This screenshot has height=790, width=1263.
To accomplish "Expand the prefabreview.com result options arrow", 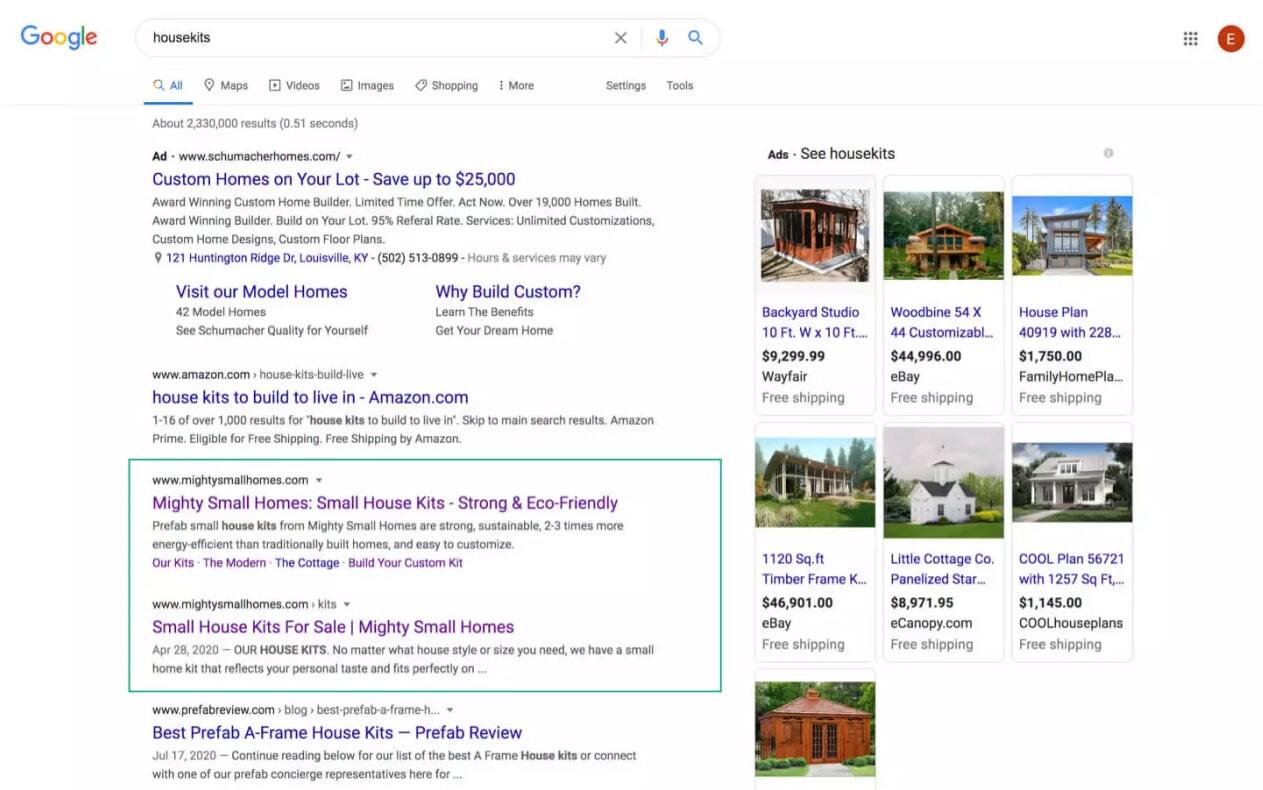I will 450,711.
